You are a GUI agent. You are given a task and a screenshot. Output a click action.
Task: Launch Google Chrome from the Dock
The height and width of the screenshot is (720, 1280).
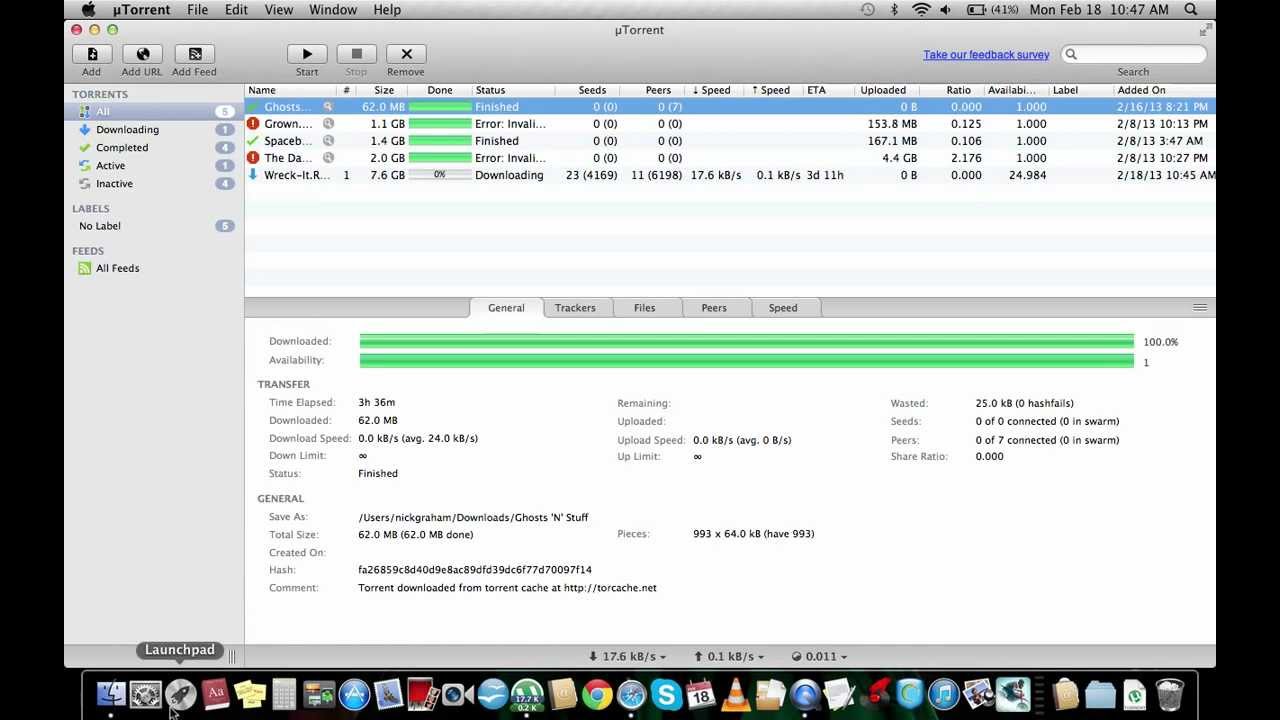pos(597,694)
